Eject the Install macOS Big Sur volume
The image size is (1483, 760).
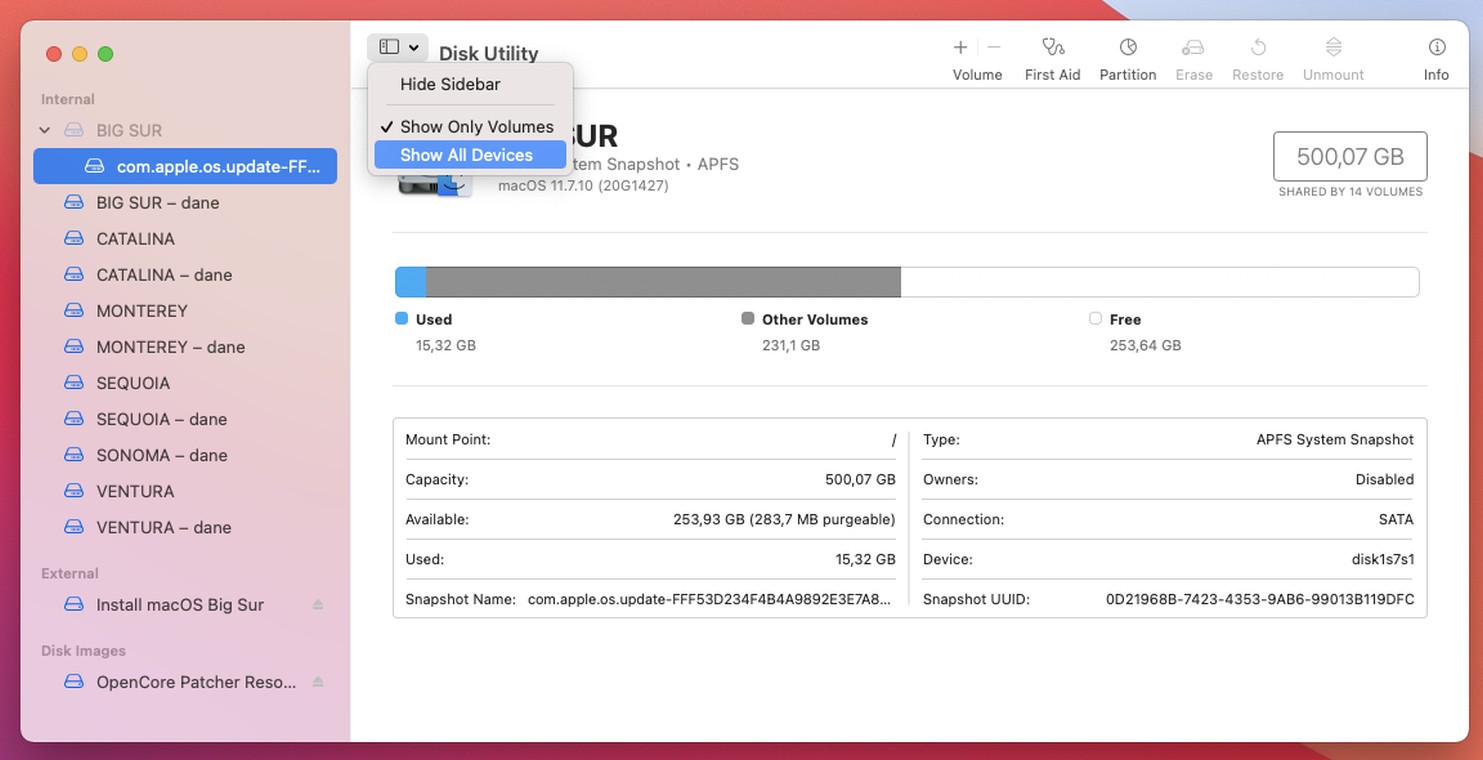coord(318,605)
